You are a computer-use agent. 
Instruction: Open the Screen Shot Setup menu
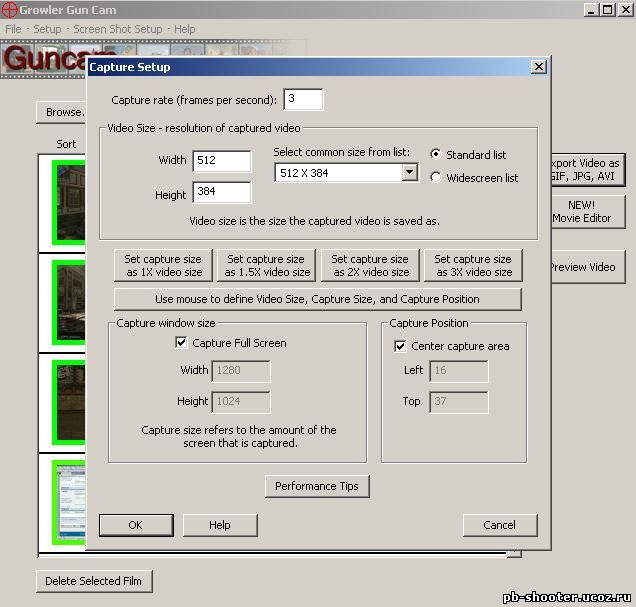118,29
